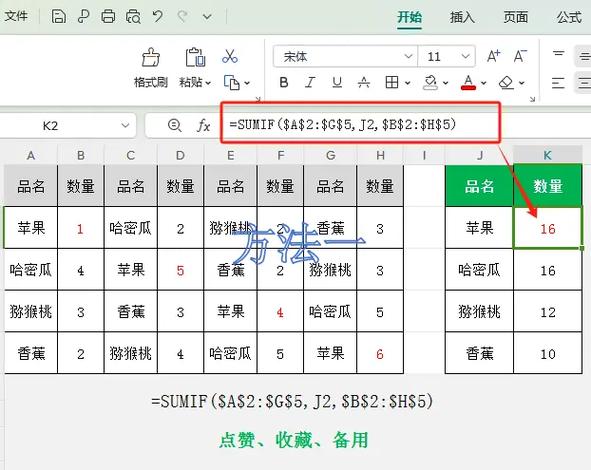Viewport: 591px width, 470px height.
Task: Select column header K
Action: [x=548, y=155]
